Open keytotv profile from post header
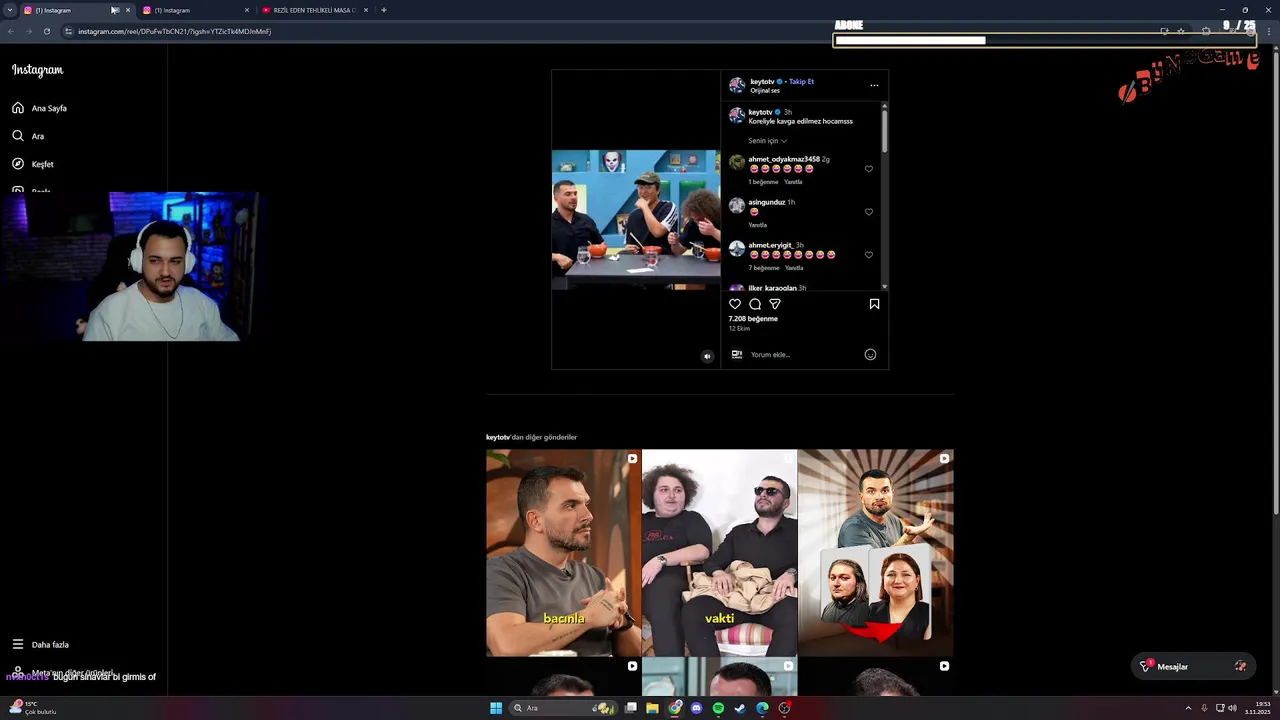 click(761, 81)
